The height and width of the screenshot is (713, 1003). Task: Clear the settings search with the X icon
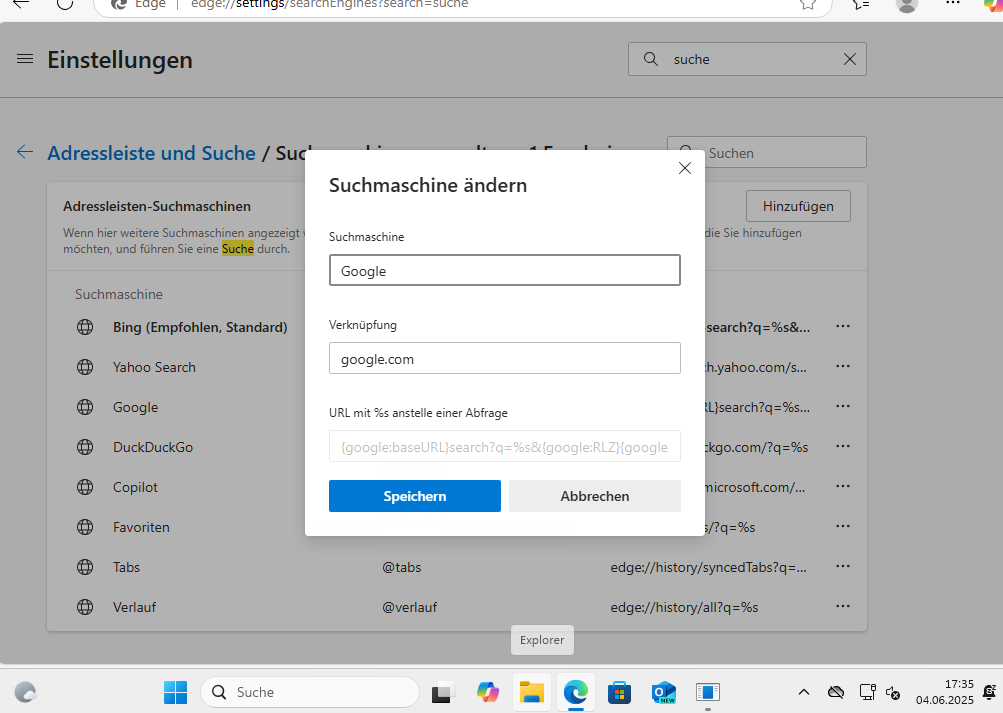(849, 59)
